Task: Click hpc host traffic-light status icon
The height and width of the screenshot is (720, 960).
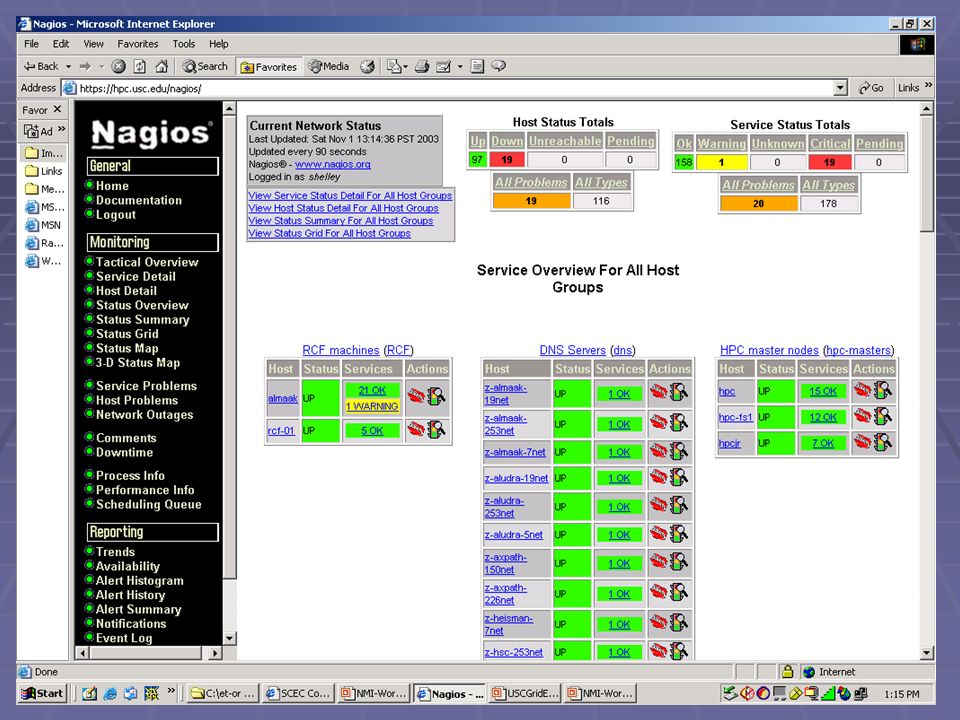Action: 883,390
